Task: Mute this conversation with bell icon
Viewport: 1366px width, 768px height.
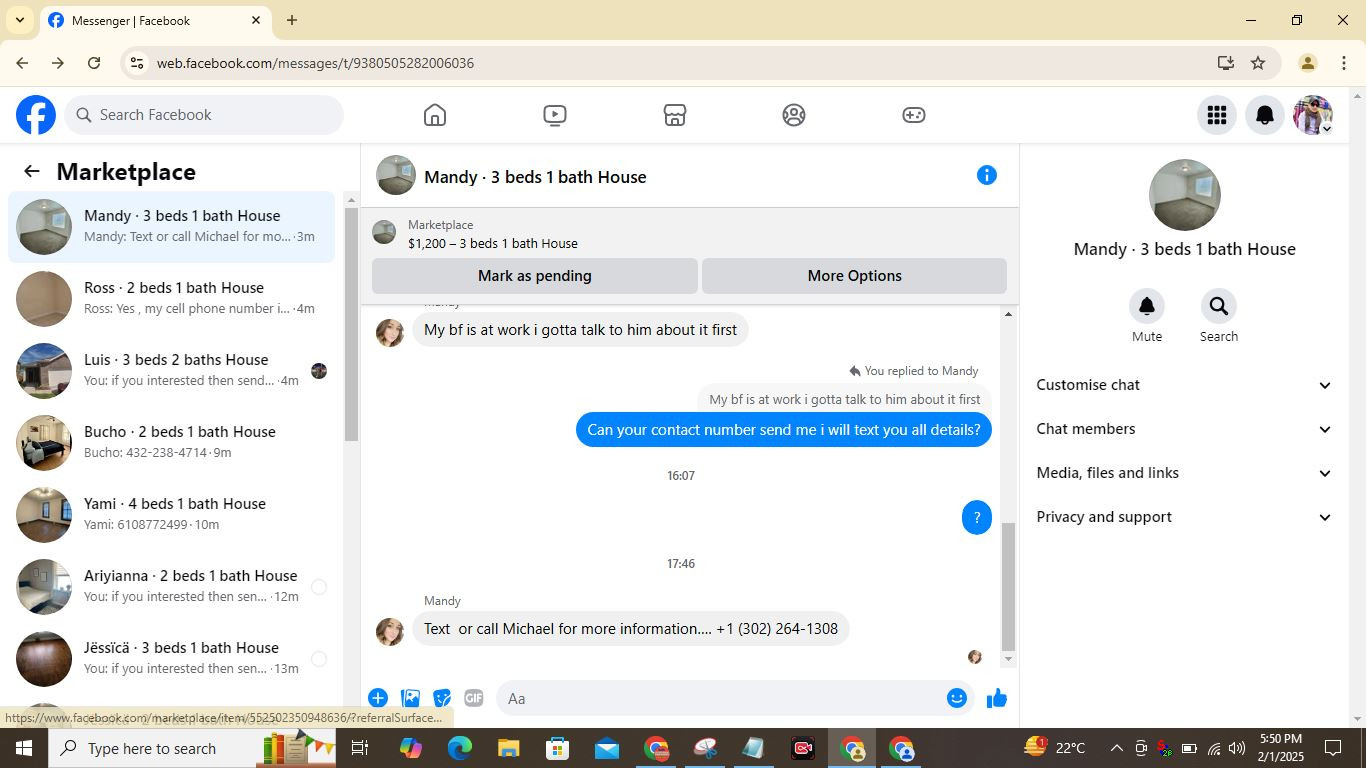Action: (1147, 306)
